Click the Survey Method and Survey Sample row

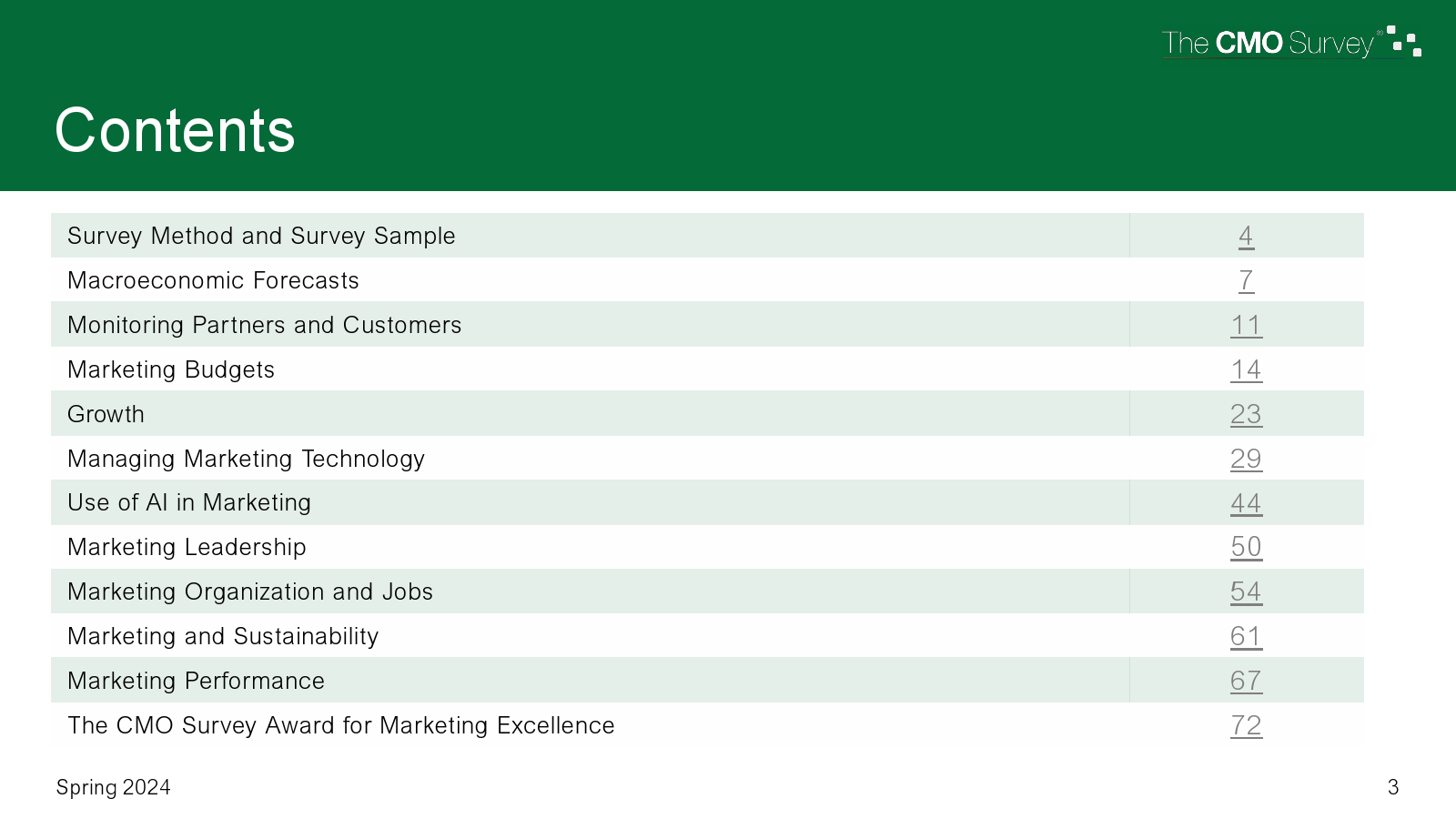261,237
